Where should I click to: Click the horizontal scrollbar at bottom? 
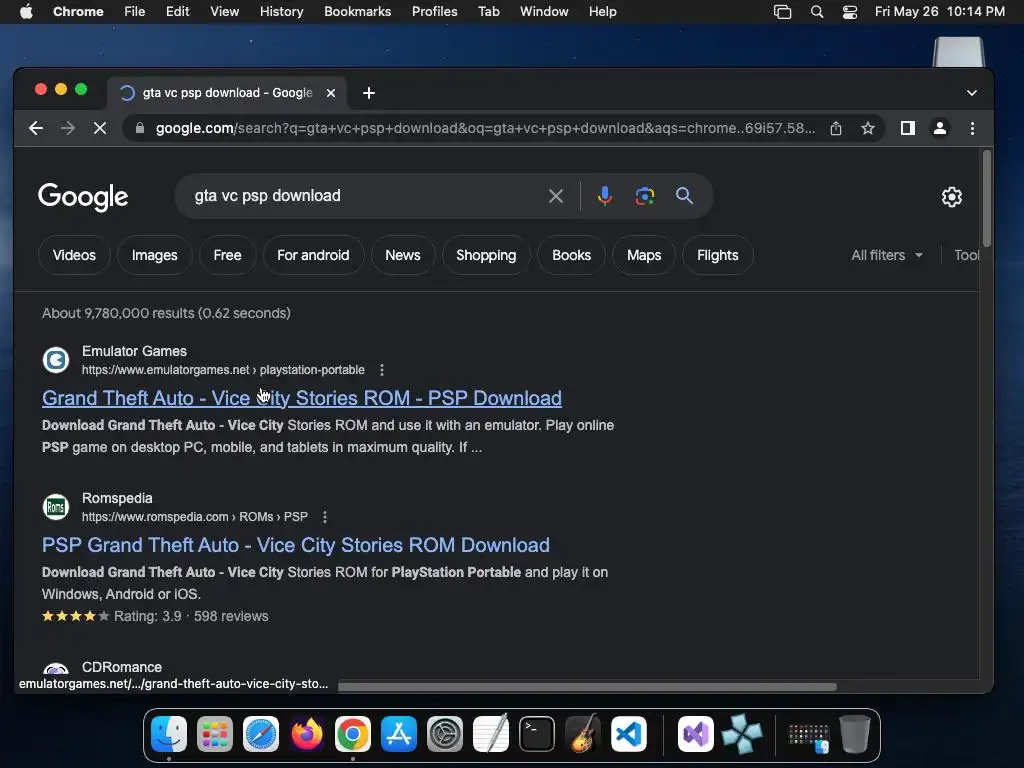[587, 687]
